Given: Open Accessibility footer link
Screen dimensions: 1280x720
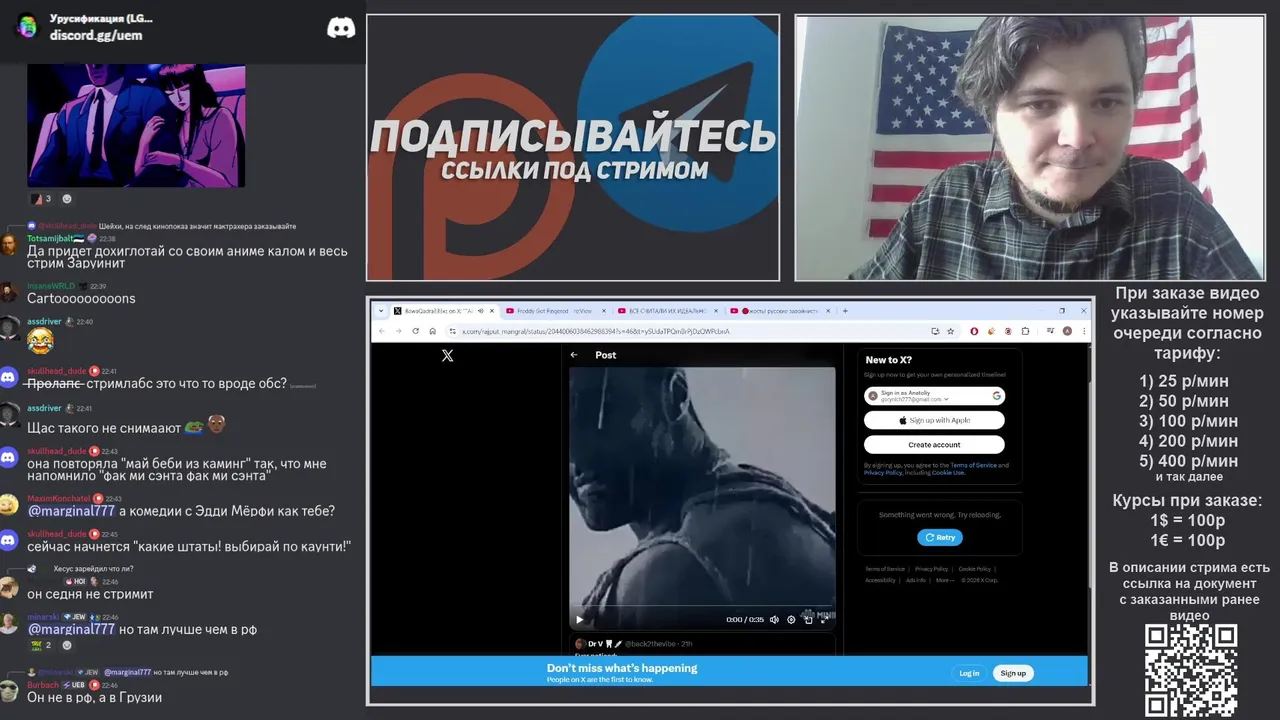Looking at the screenshot, I should 880,580.
